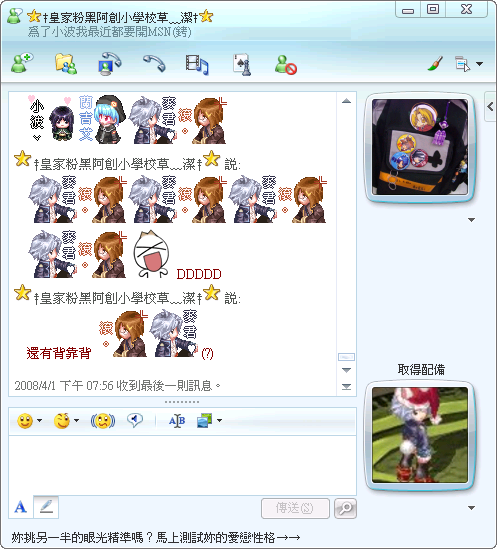The image size is (497, 549).
Task: Click my own display picture with the Santa hat character
Action: (x=420, y=435)
